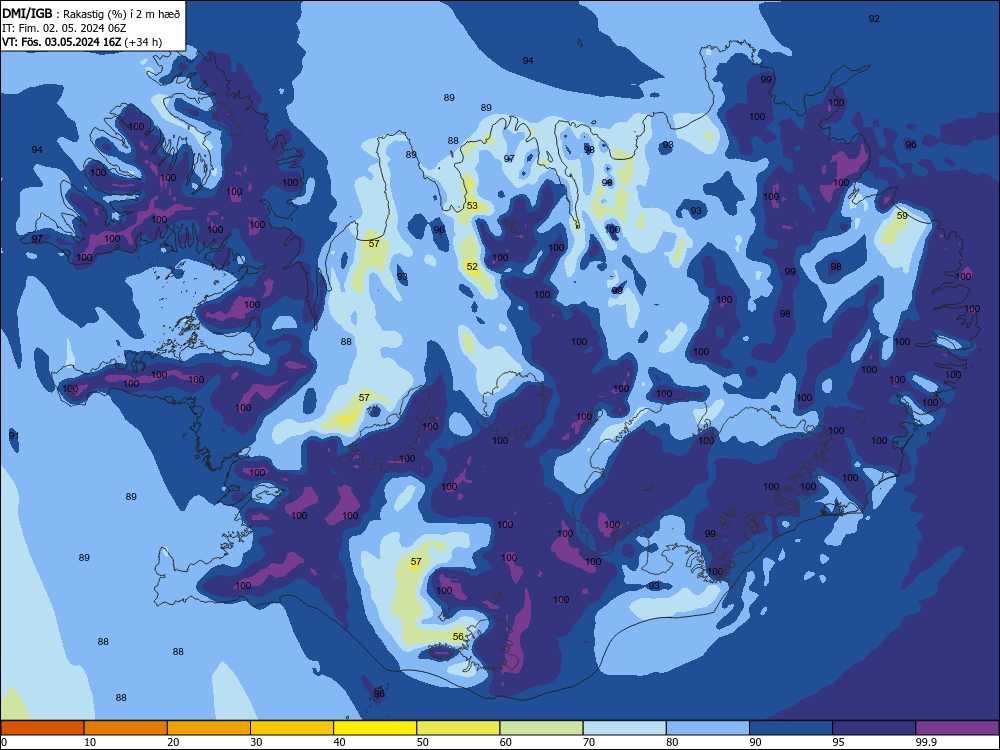Image resolution: width=1000 pixels, height=750 pixels.
Task: Click the 'VT: Fös. 03.05.2024 16Z (+34 h)' line
Action: 82,42
